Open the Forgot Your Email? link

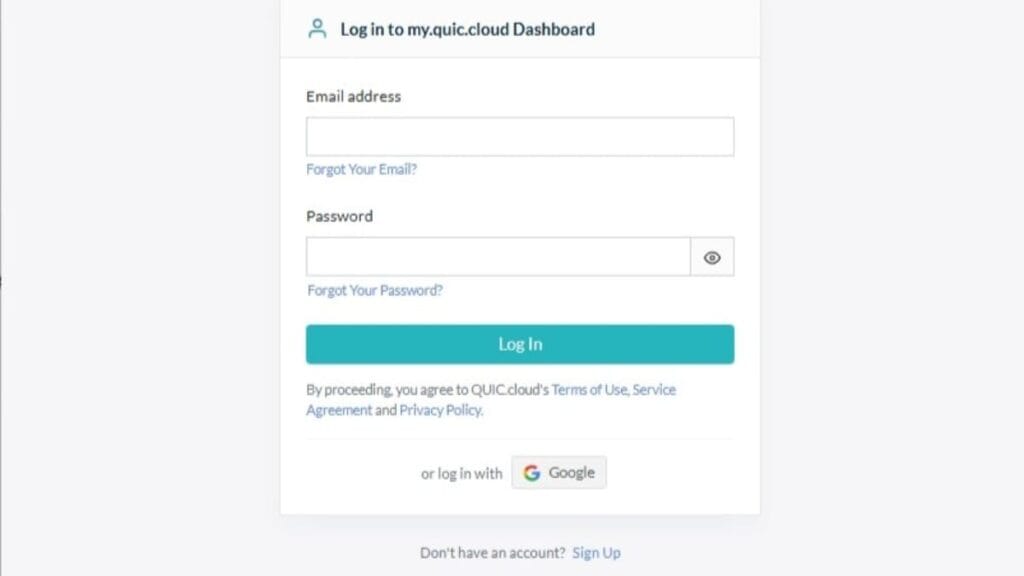click(360, 169)
